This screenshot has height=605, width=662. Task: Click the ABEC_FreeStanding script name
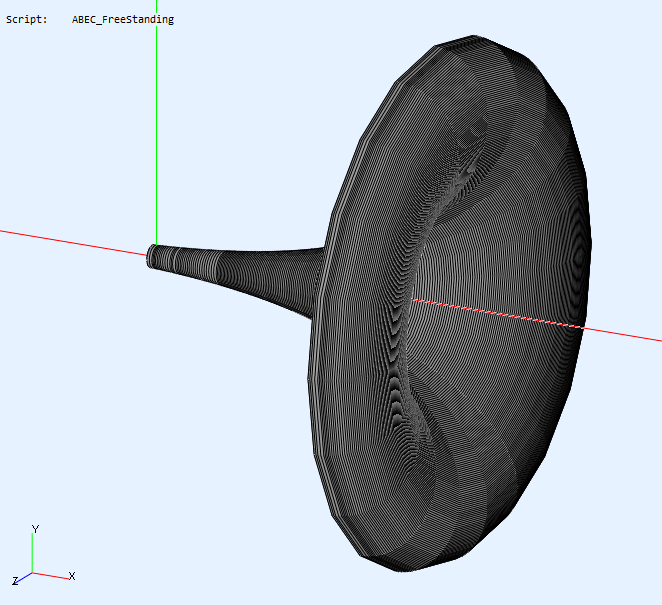123,20
